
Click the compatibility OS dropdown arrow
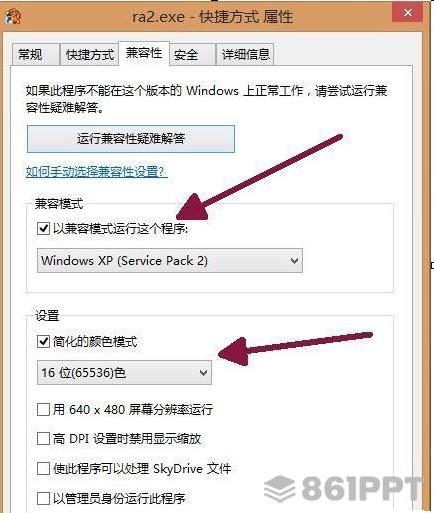(x=294, y=261)
